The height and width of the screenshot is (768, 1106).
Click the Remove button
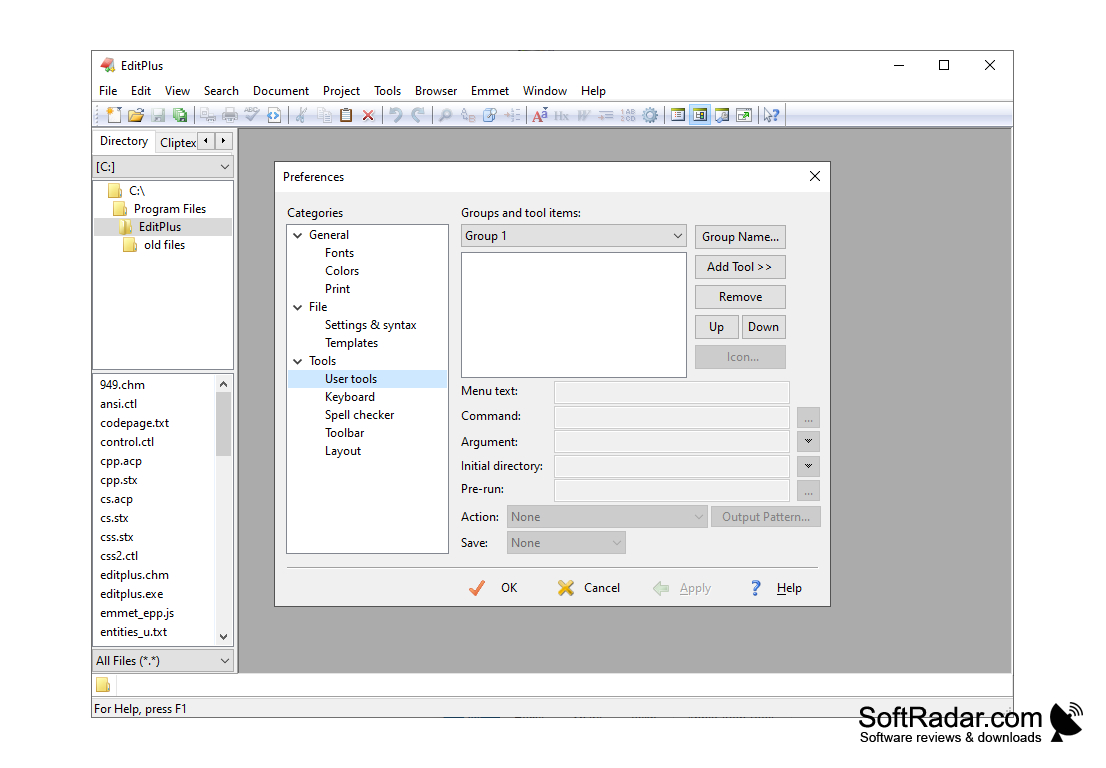740,297
